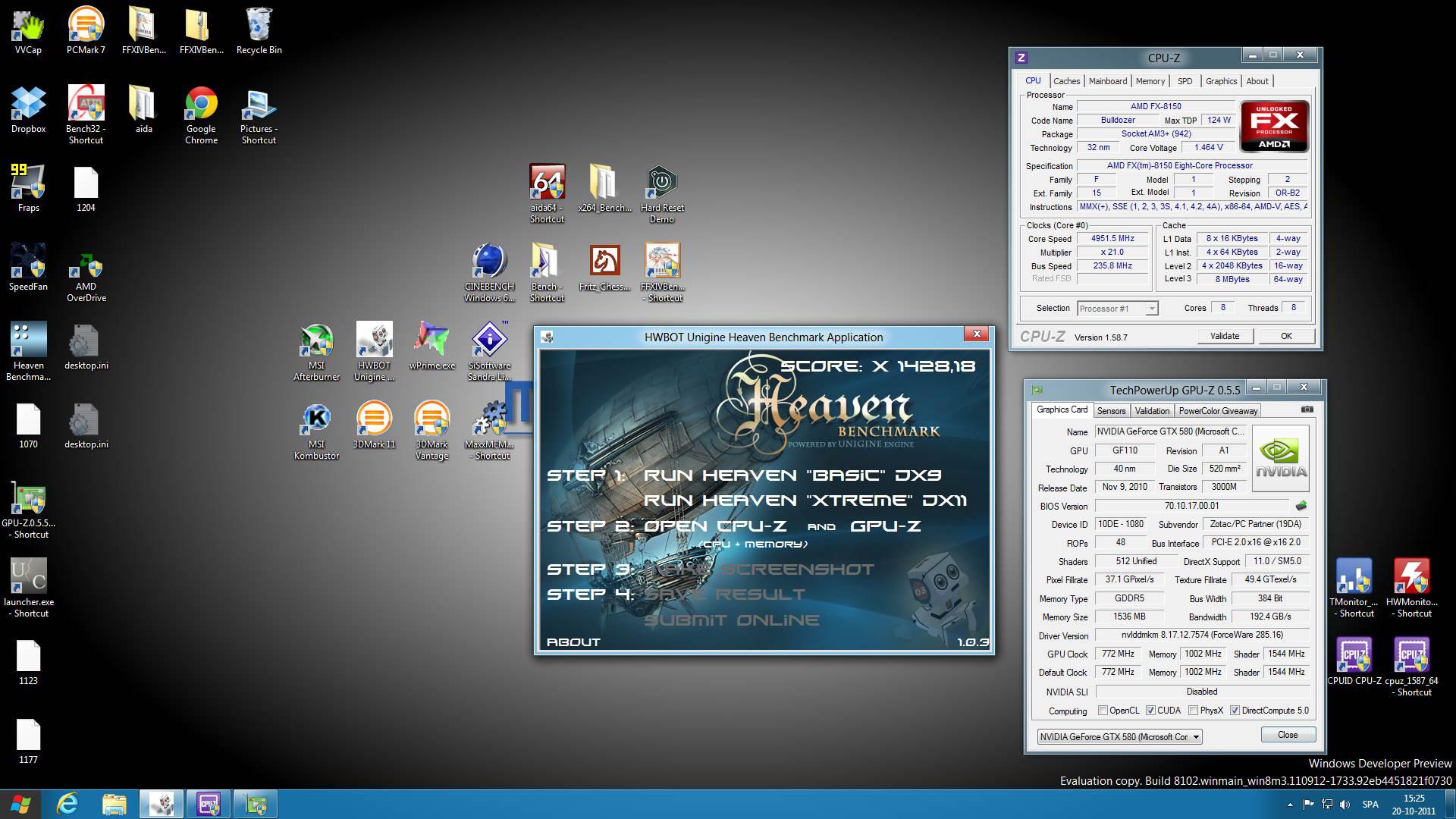This screenshot has width=1456, height=819.
Task: Open the SpeedFan shortcut
Action: click(x=28, y=267)
